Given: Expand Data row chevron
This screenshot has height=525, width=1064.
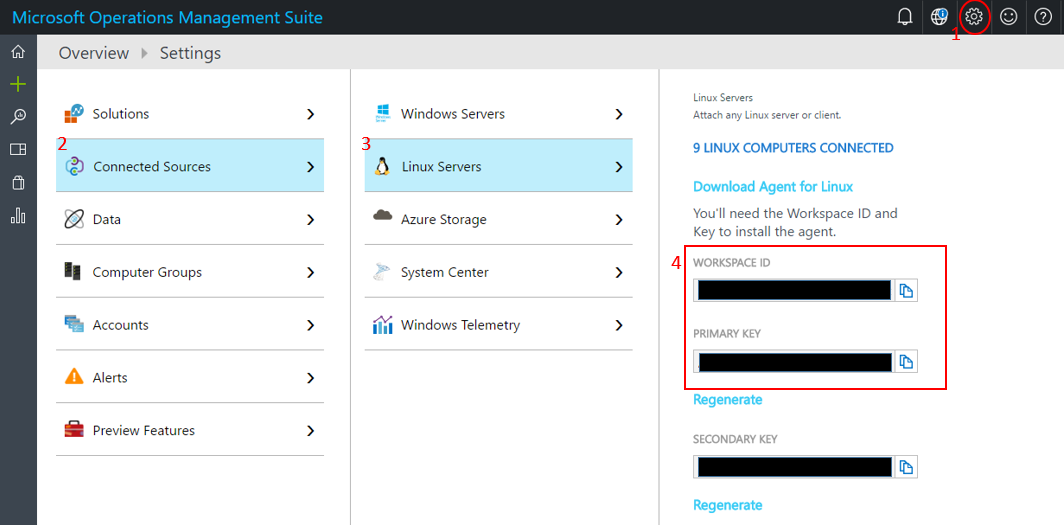Looking at the screenshot, I should (311, 220).
